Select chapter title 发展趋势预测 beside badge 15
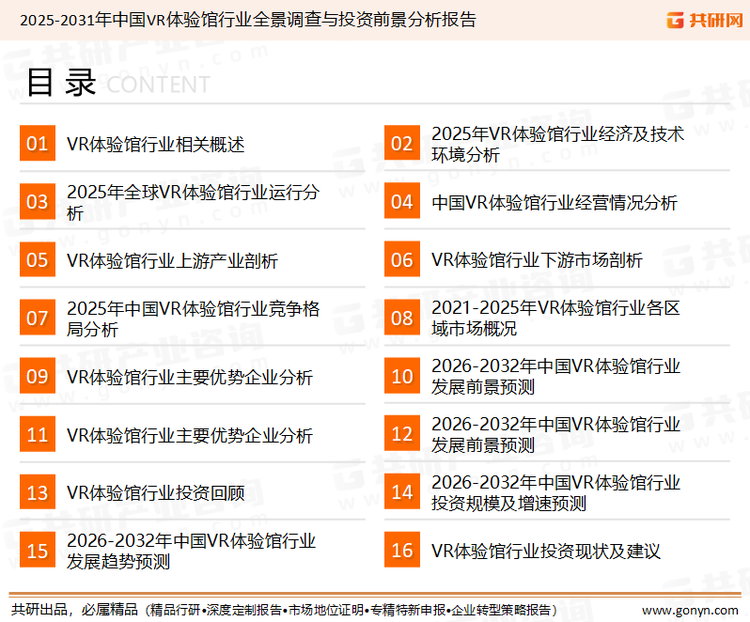The image size is (750, 622). pos(191,551)
